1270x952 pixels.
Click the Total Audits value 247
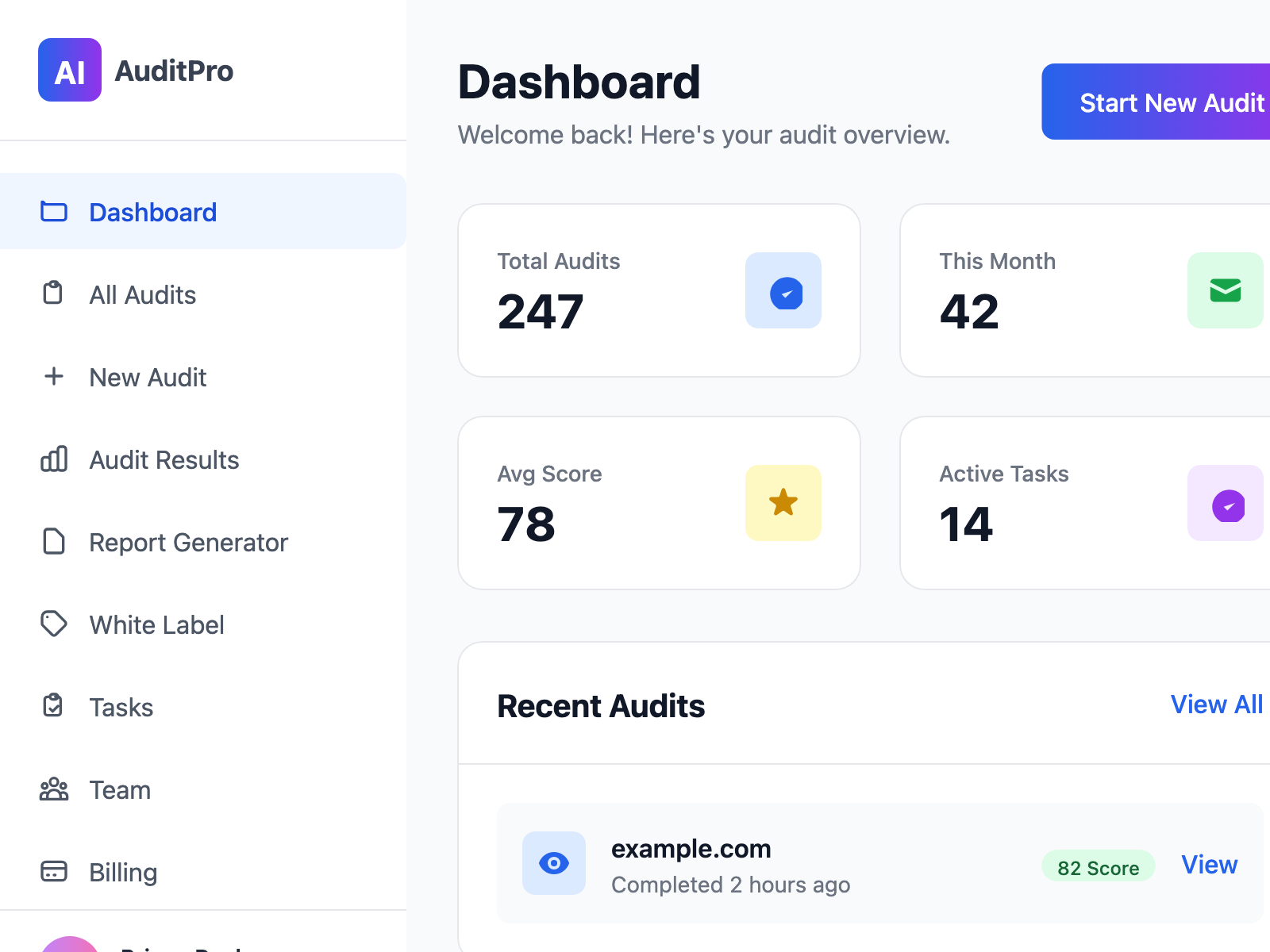pyautogui.click(x=541, y=312)
